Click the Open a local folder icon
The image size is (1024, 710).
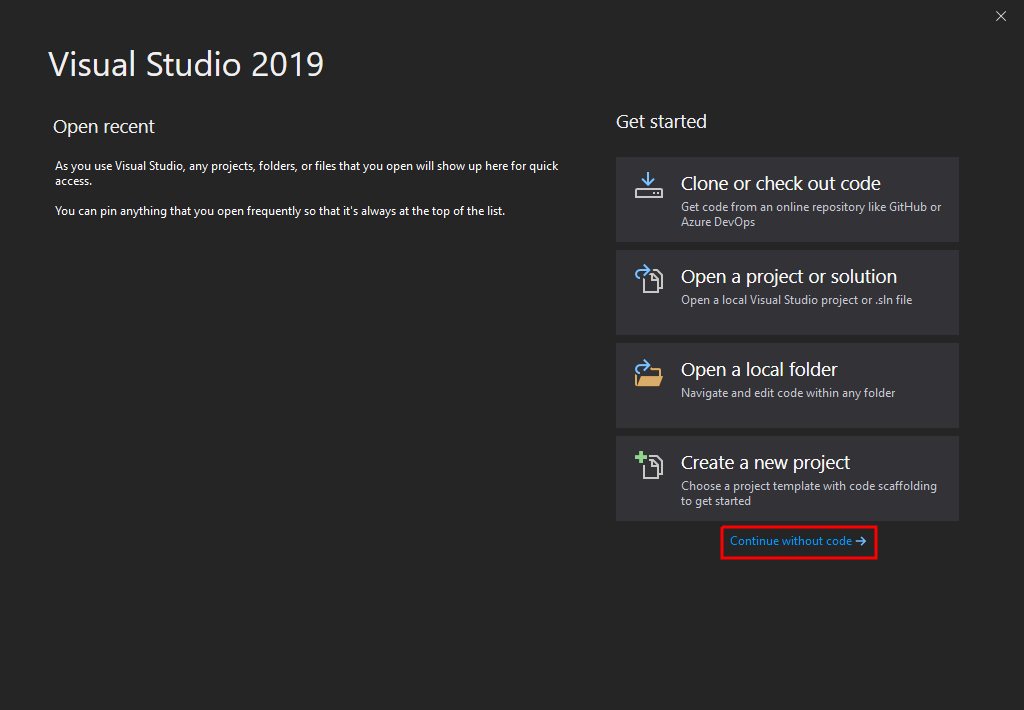click(x=648, y=373)
